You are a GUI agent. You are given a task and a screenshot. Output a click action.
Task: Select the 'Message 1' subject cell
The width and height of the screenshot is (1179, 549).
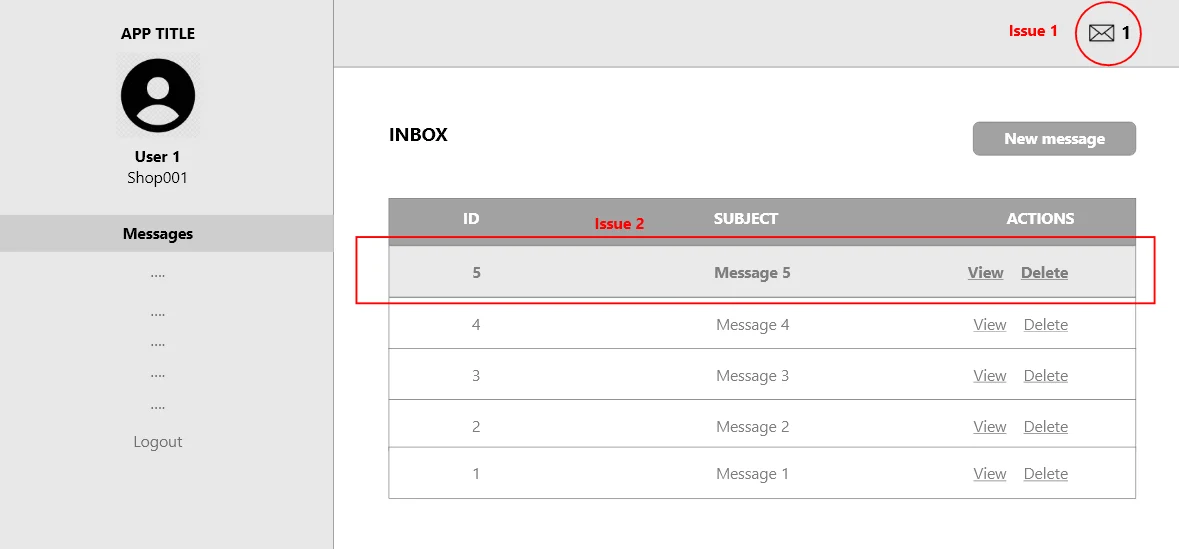tap(753, 474)
